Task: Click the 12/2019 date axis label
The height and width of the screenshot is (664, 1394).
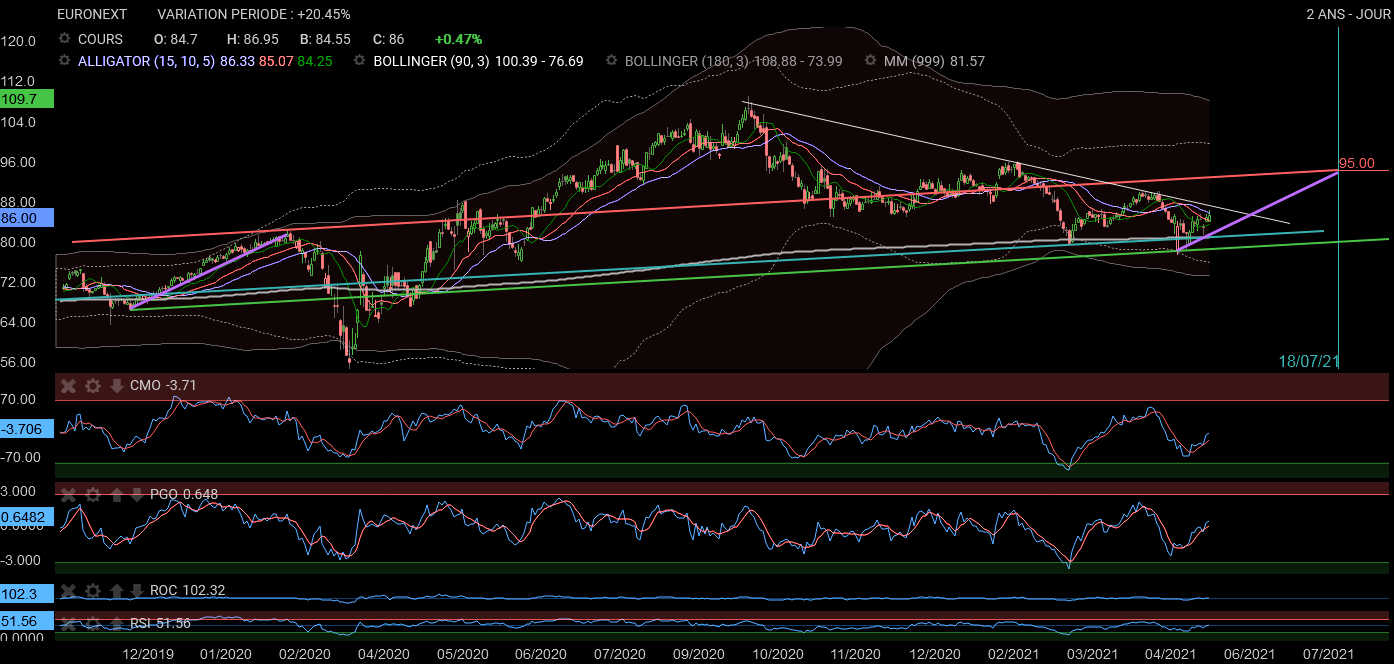Action: (150, 654)
